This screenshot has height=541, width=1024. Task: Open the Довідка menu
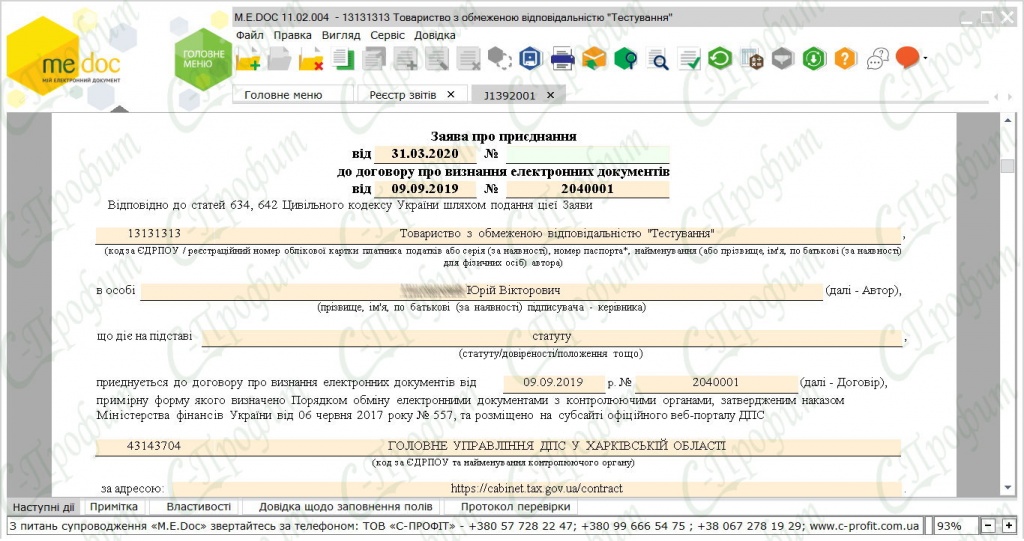click(434, 35)
